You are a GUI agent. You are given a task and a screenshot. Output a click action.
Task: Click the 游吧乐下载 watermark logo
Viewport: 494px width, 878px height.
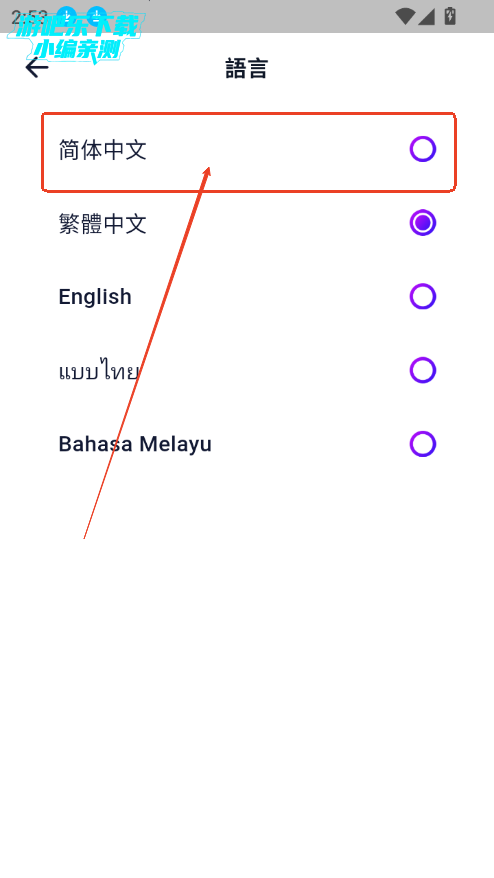click(x=77, y=26)
